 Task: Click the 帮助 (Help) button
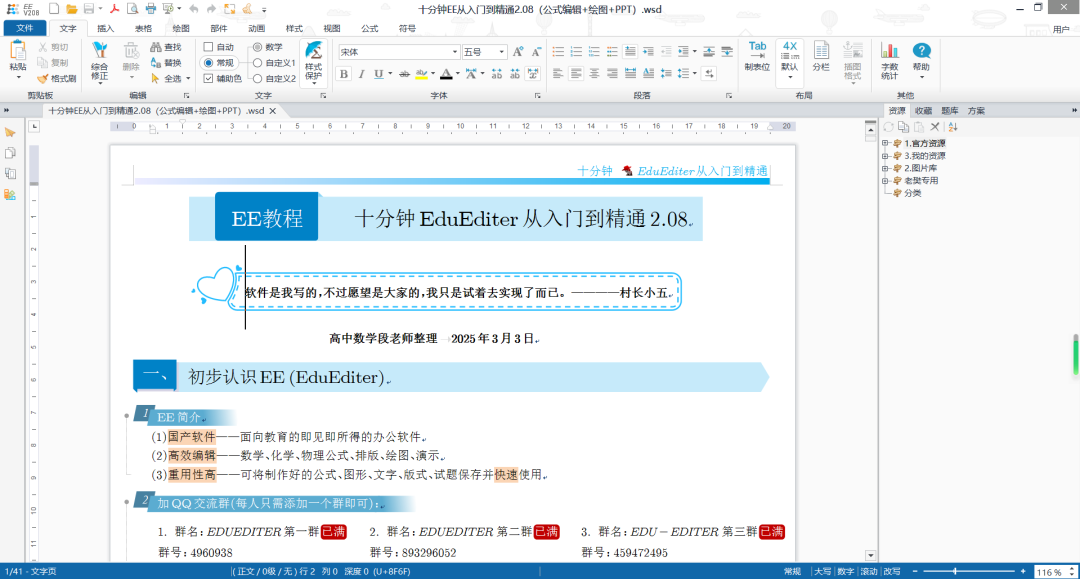921,57
